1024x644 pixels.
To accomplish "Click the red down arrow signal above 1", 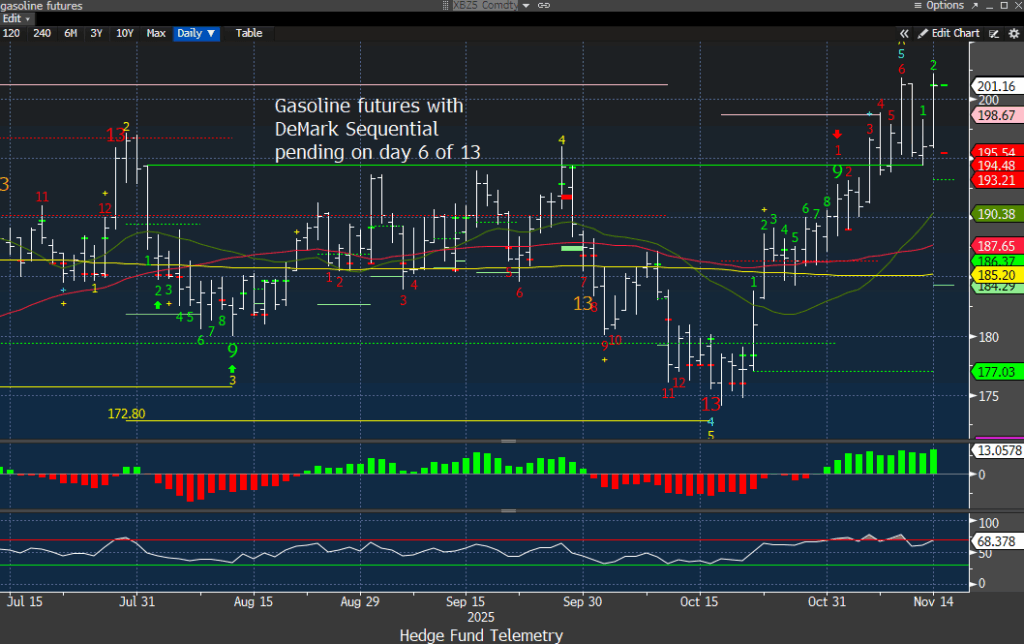I will [x=838, y=133].
